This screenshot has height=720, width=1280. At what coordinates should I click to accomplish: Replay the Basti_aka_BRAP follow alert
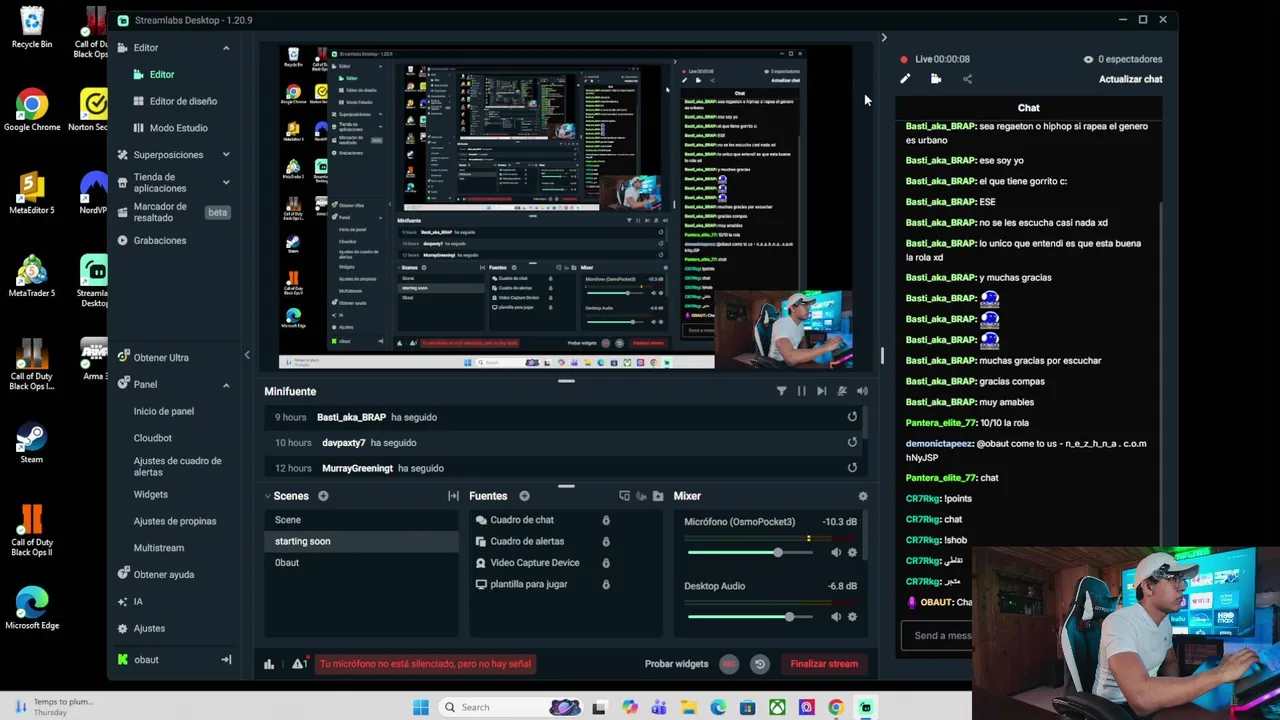click(x=852, y=417)
